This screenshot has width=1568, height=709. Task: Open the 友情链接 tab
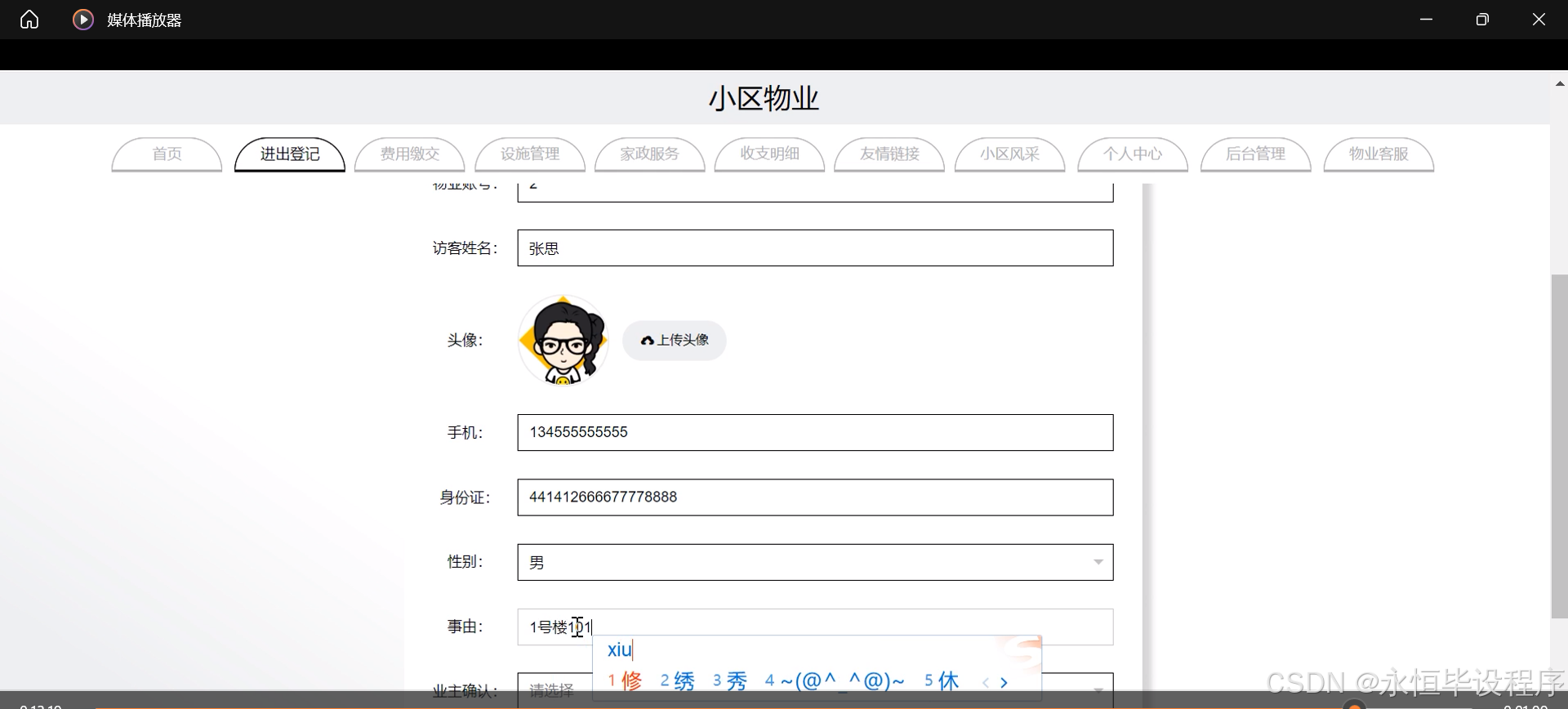point(889,154)
